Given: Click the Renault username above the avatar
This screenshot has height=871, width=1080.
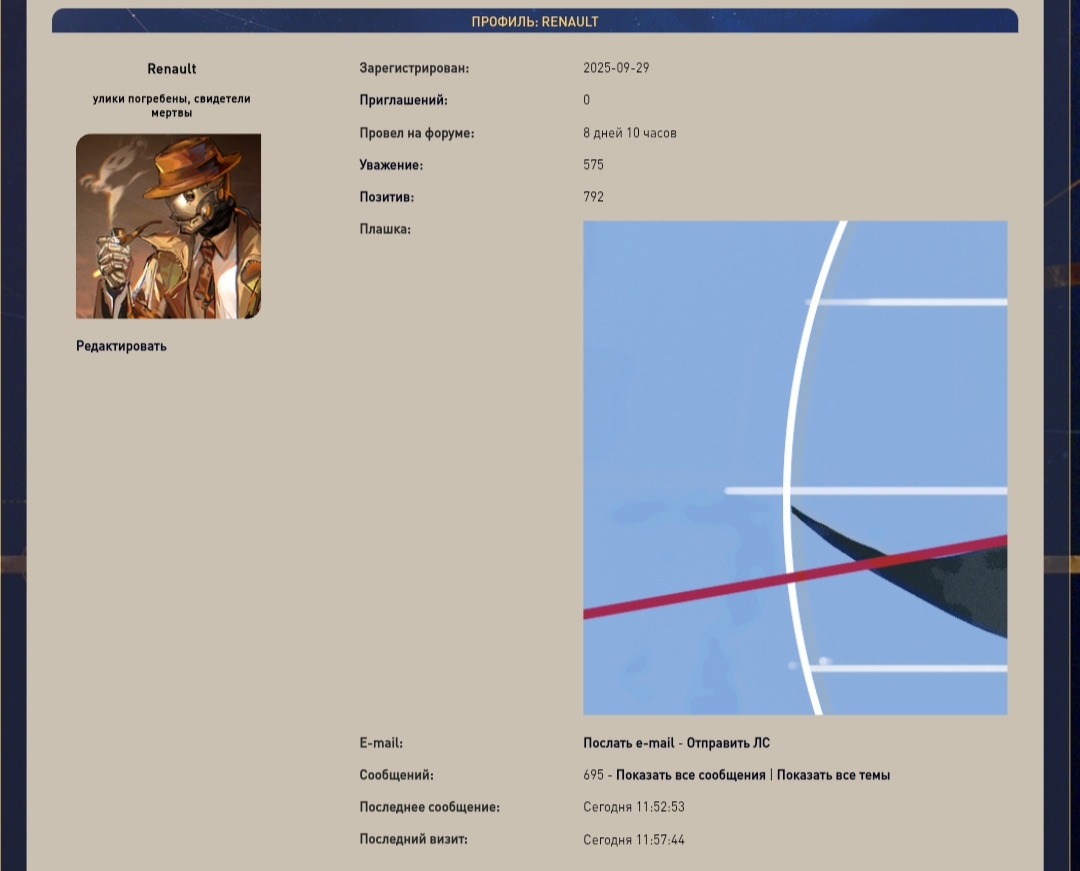Looking at the screenshot, I should [172, 69].
